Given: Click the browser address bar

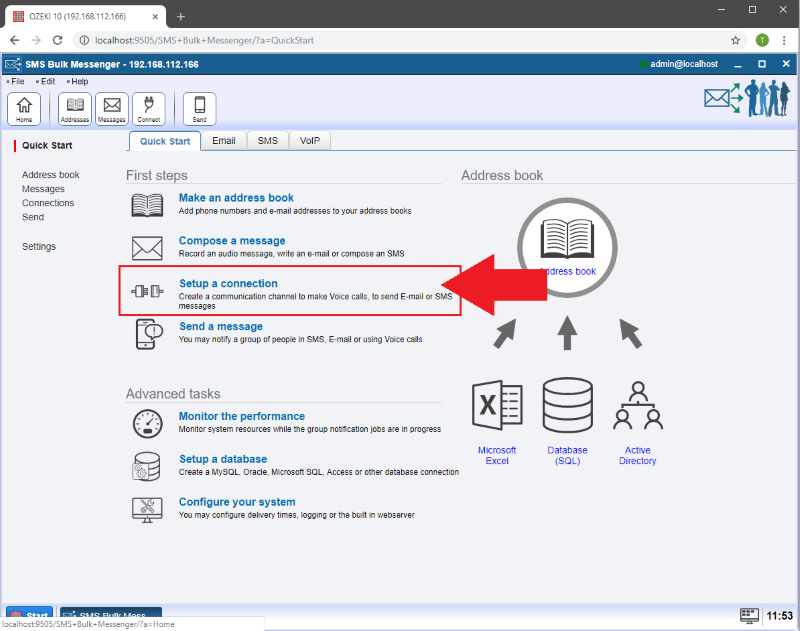Looking at the screenshot, I should pyautogui.click(x=400, y=40).
